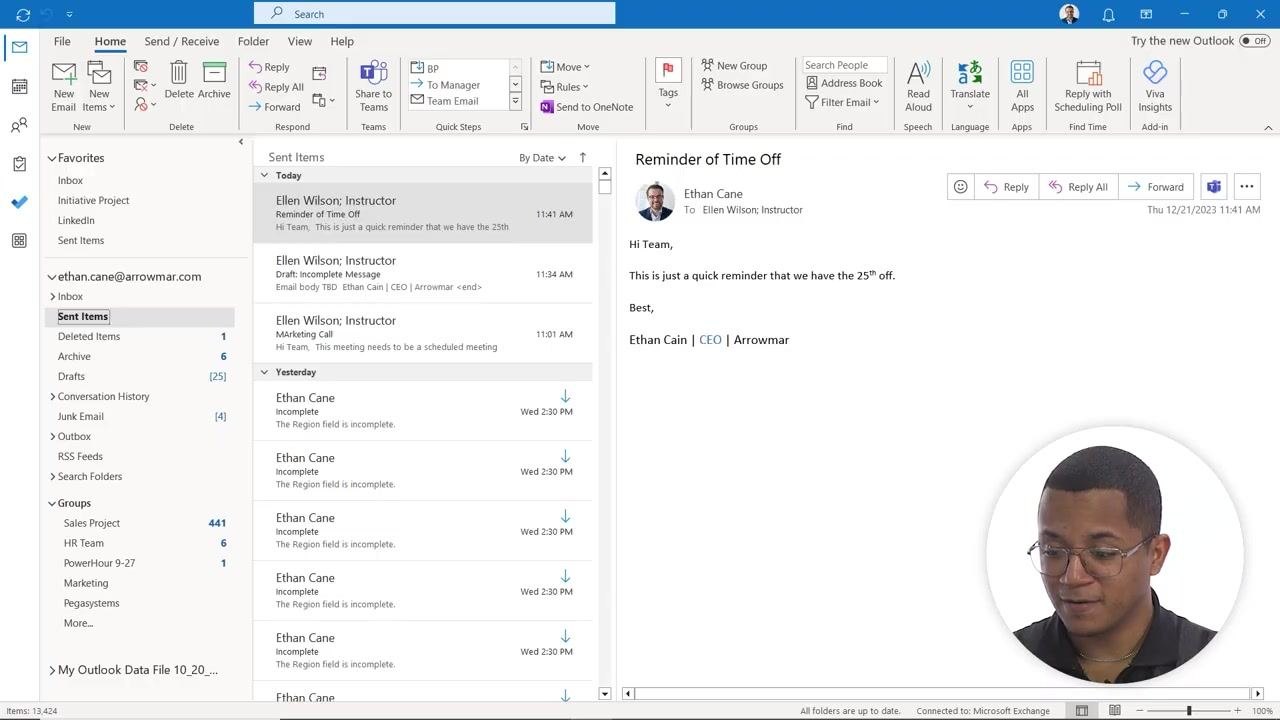Click Reply in the reading pane

click(x=1006, y=187)
